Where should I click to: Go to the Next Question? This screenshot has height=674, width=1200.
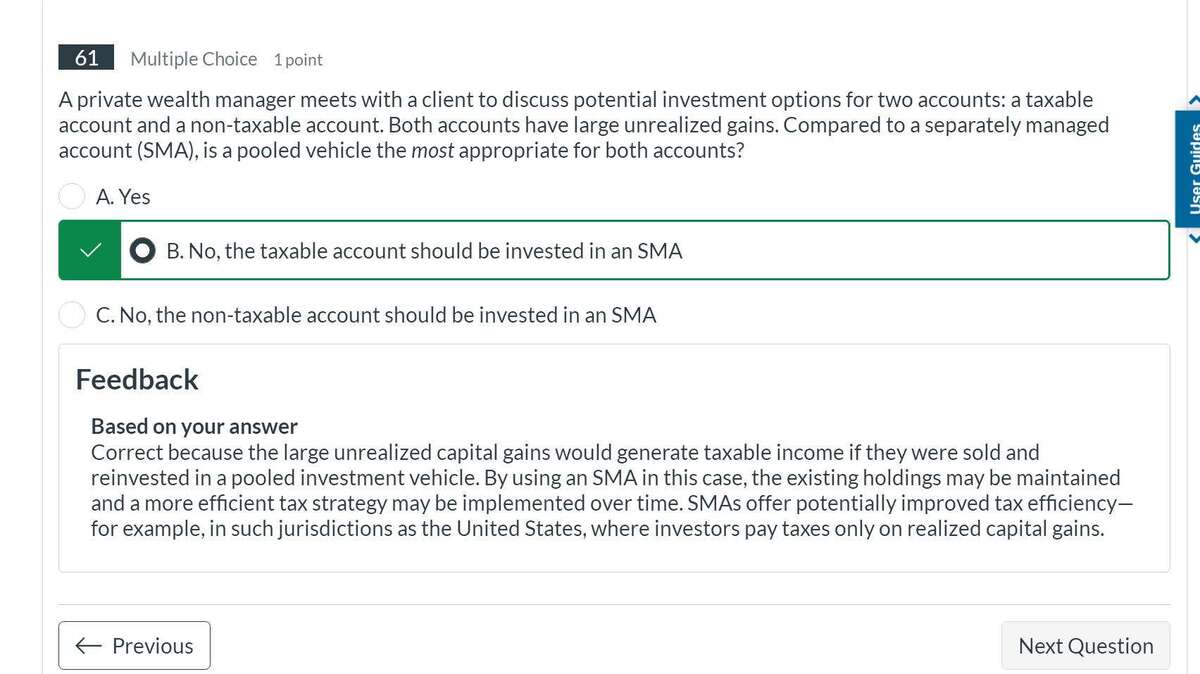[x=1085, y=646]
